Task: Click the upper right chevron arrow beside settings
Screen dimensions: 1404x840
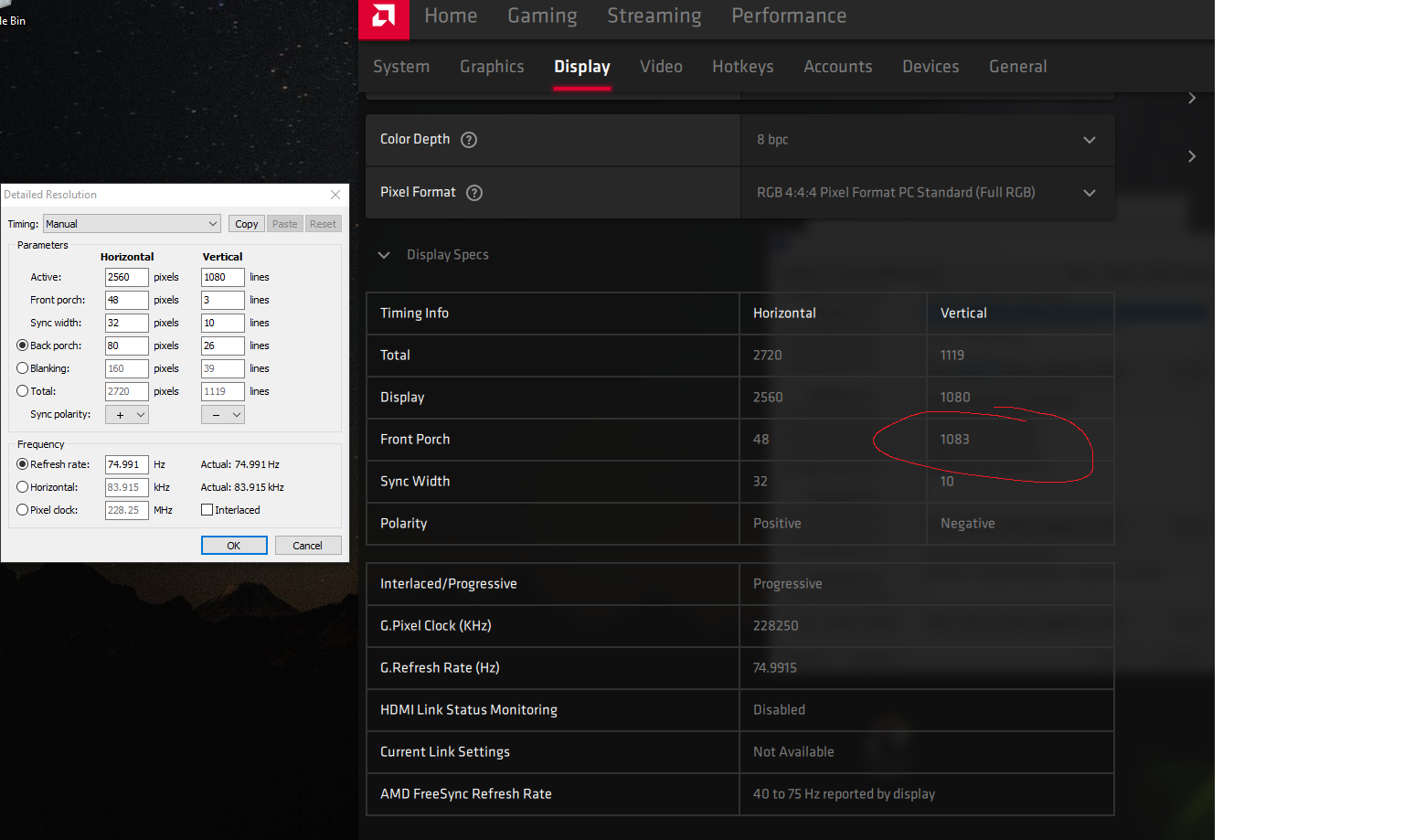Action: pyautogui.click(x=1192, y=98)
